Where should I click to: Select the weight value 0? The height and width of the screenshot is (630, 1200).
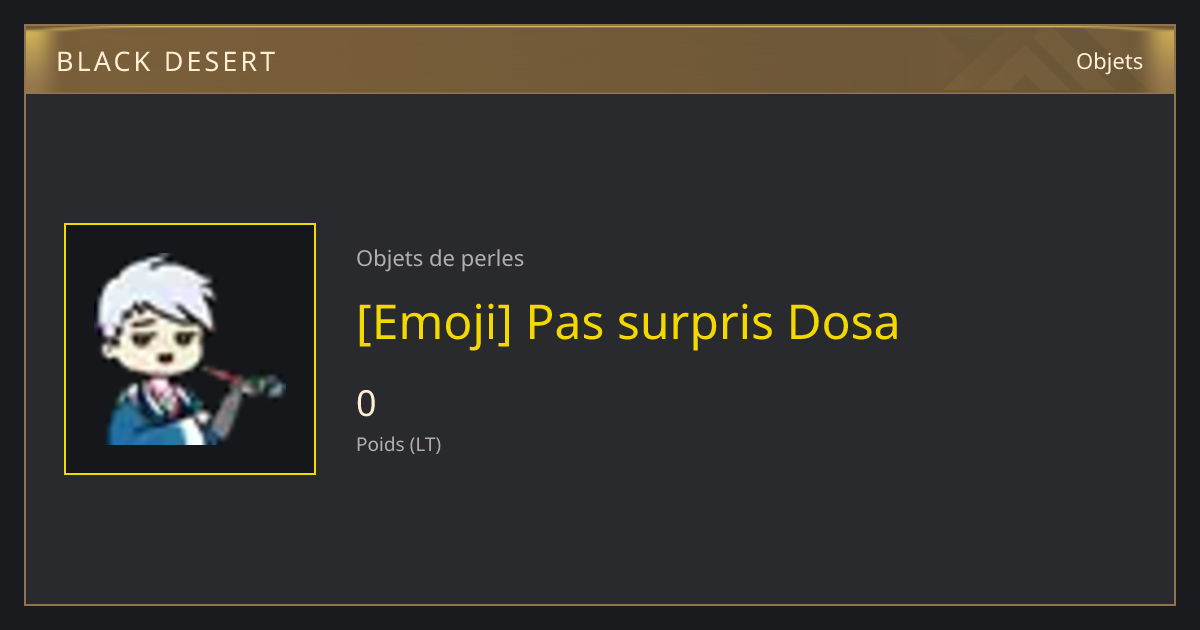point(366,404)
